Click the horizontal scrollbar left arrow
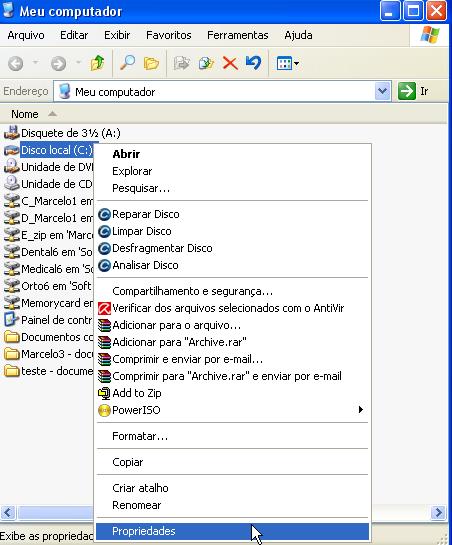Image resolution: width=452 pixels, height=545 pixels. (8, 512)
